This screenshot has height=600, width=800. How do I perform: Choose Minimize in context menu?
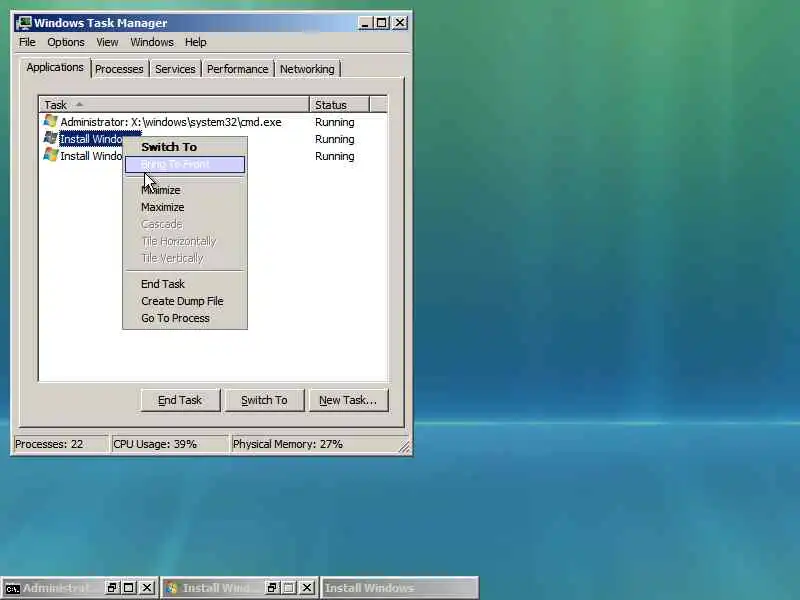[x=185, y=190]
